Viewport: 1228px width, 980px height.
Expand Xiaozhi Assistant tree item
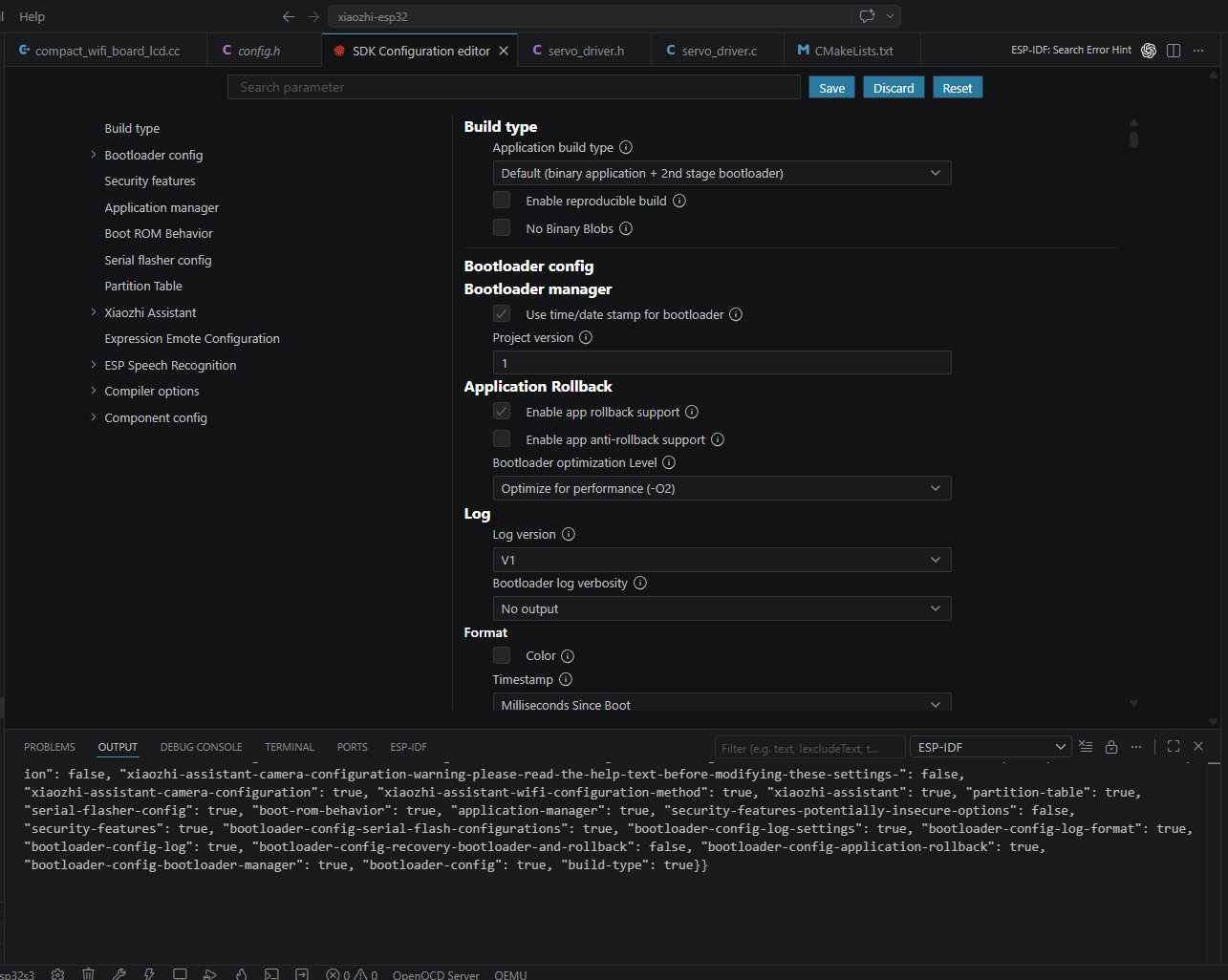93,312
